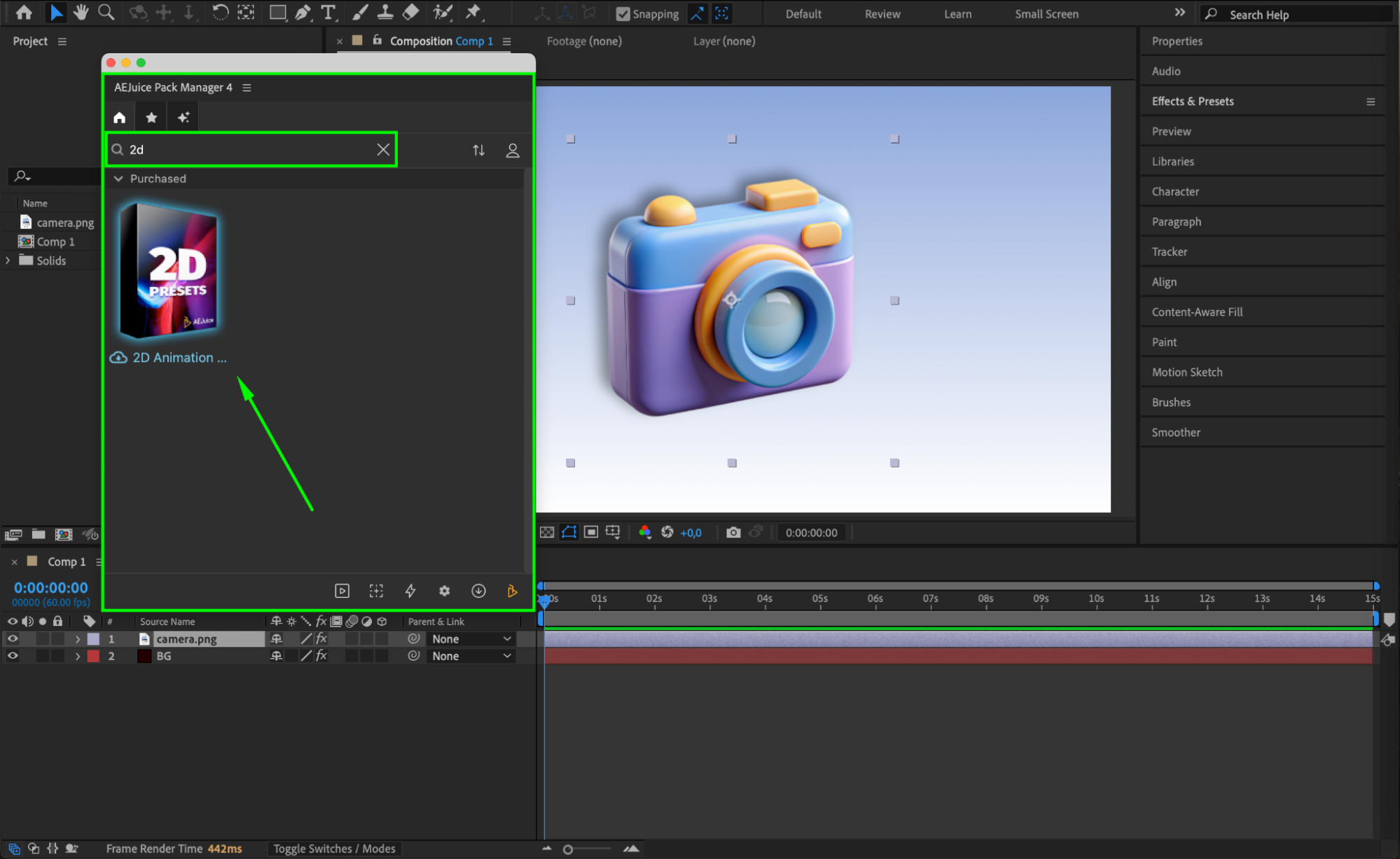Open parent dropdown for camera.png layer
The height and width of the screenshot is (859, 1400).
tap(471, 638)
